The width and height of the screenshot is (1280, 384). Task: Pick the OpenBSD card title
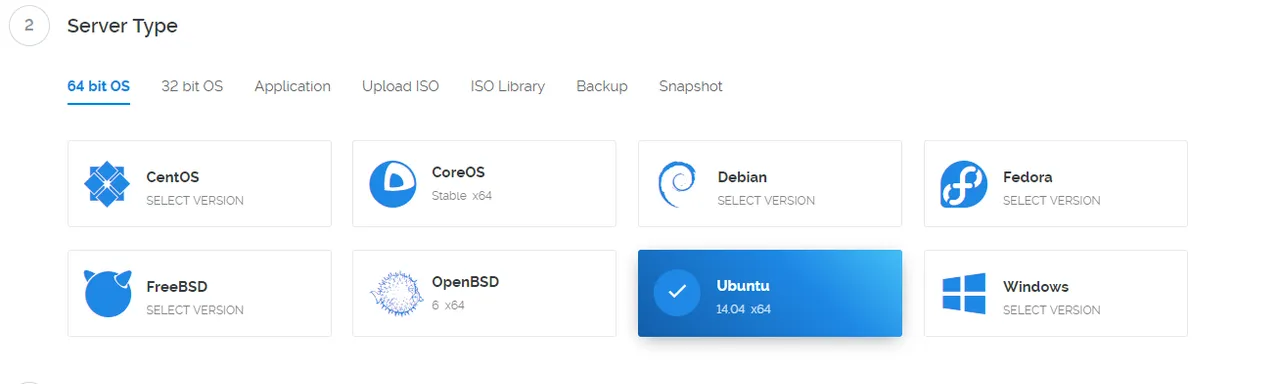[x=465, y=282]
